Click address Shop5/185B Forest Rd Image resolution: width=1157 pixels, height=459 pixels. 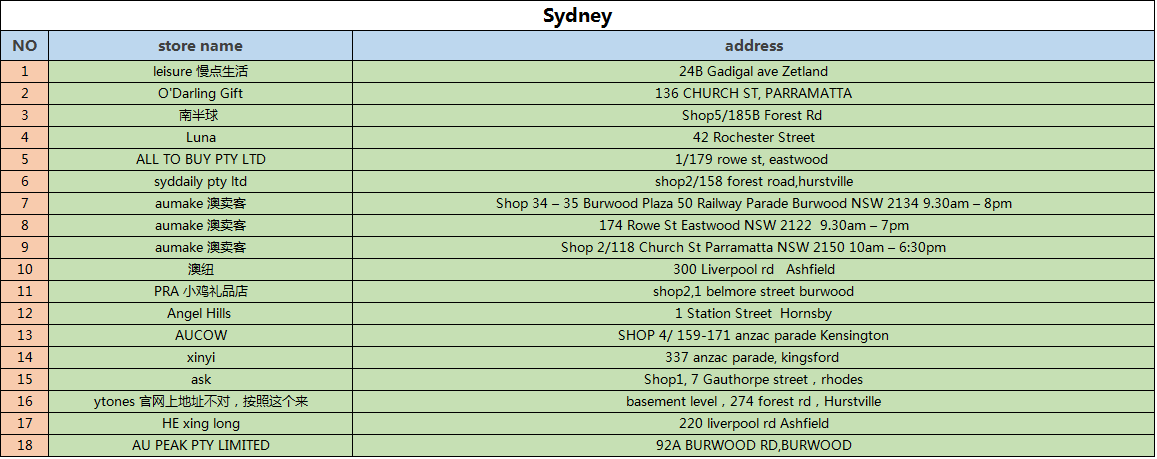tap(753, 116)
